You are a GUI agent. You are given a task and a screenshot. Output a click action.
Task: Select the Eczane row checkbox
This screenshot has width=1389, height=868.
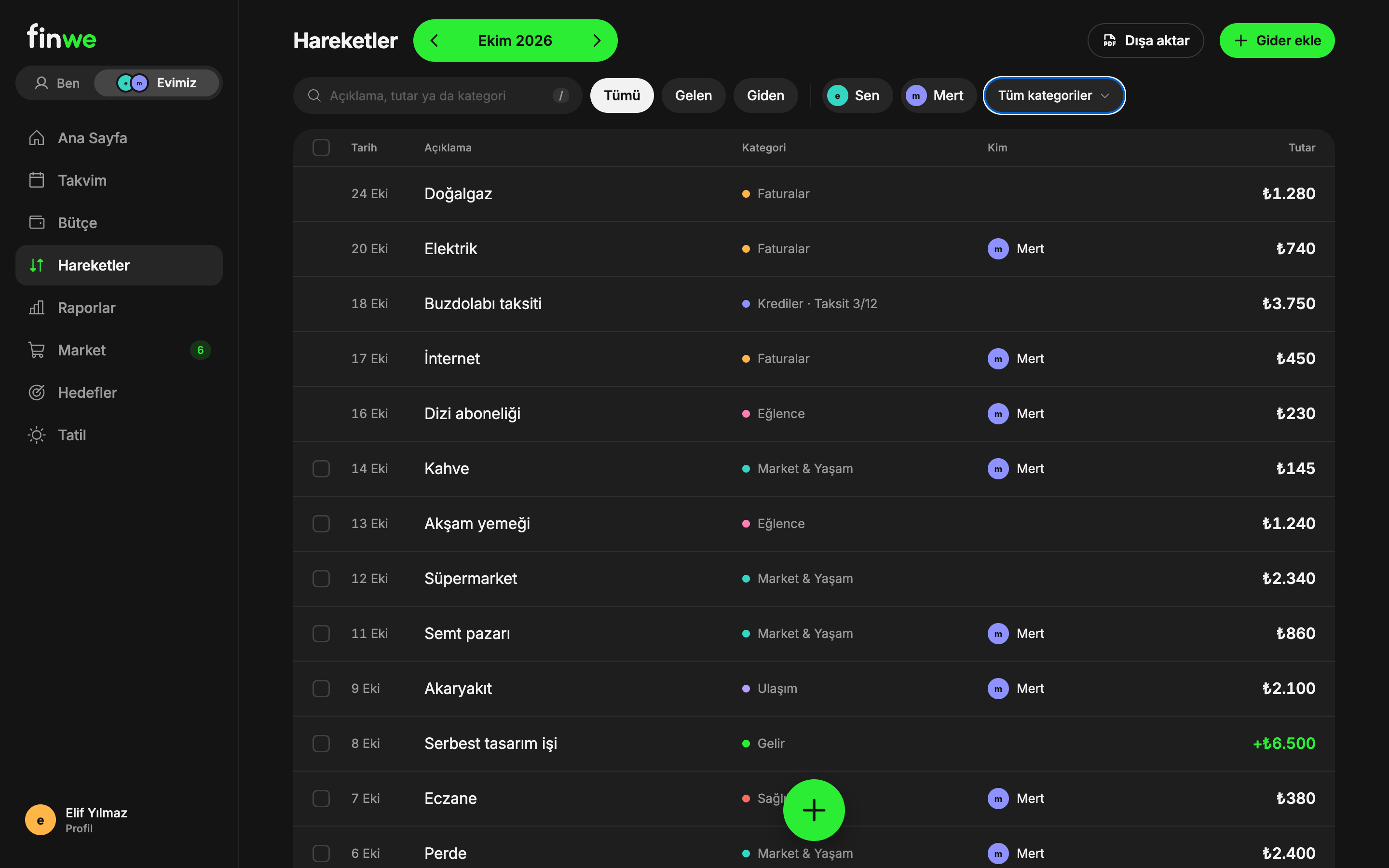(321, 799)
